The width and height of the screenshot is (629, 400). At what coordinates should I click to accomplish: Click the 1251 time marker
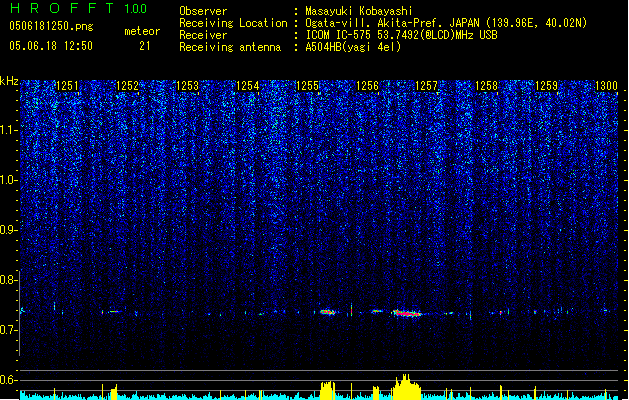(67, 86)
